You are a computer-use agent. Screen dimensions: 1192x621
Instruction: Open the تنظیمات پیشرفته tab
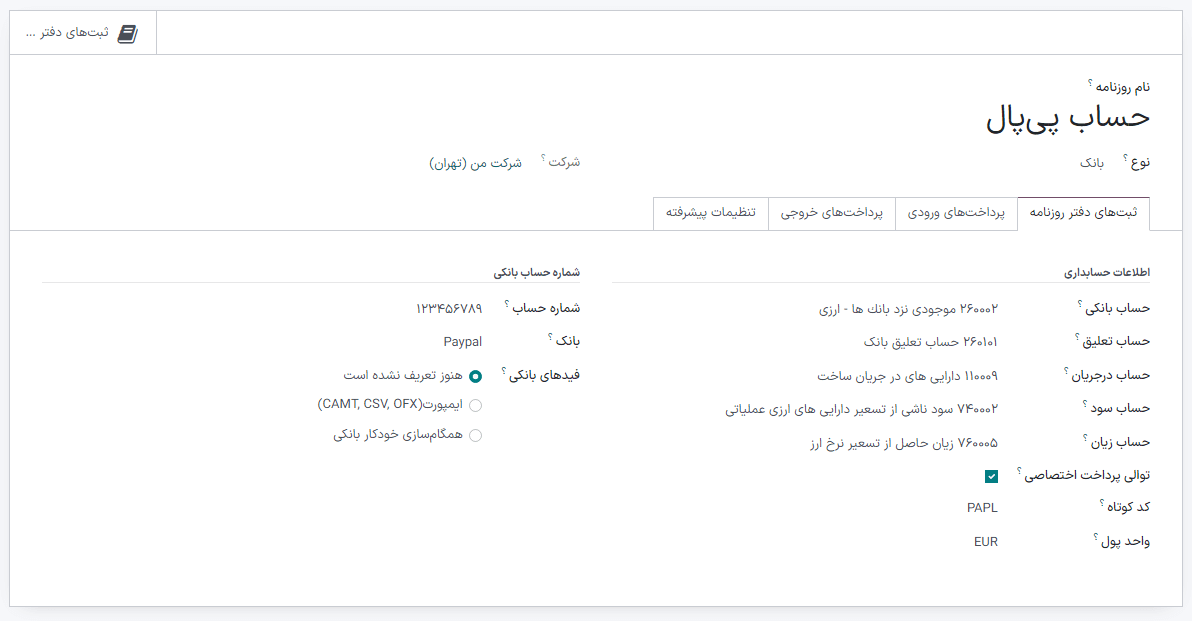click(x=711, y=213)
